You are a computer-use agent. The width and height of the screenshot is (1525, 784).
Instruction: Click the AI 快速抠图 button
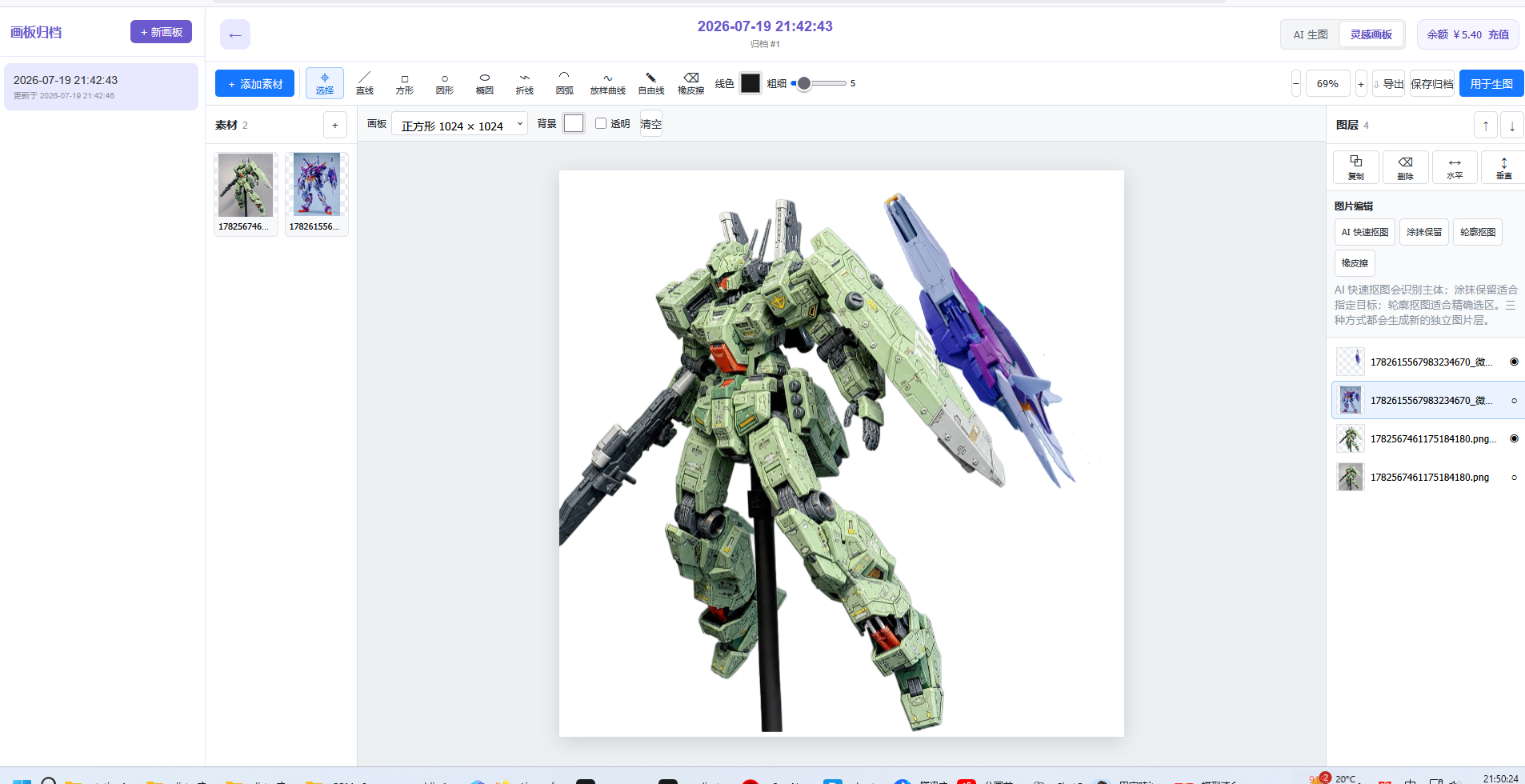pyautogui.click(x=1365, y=232)
